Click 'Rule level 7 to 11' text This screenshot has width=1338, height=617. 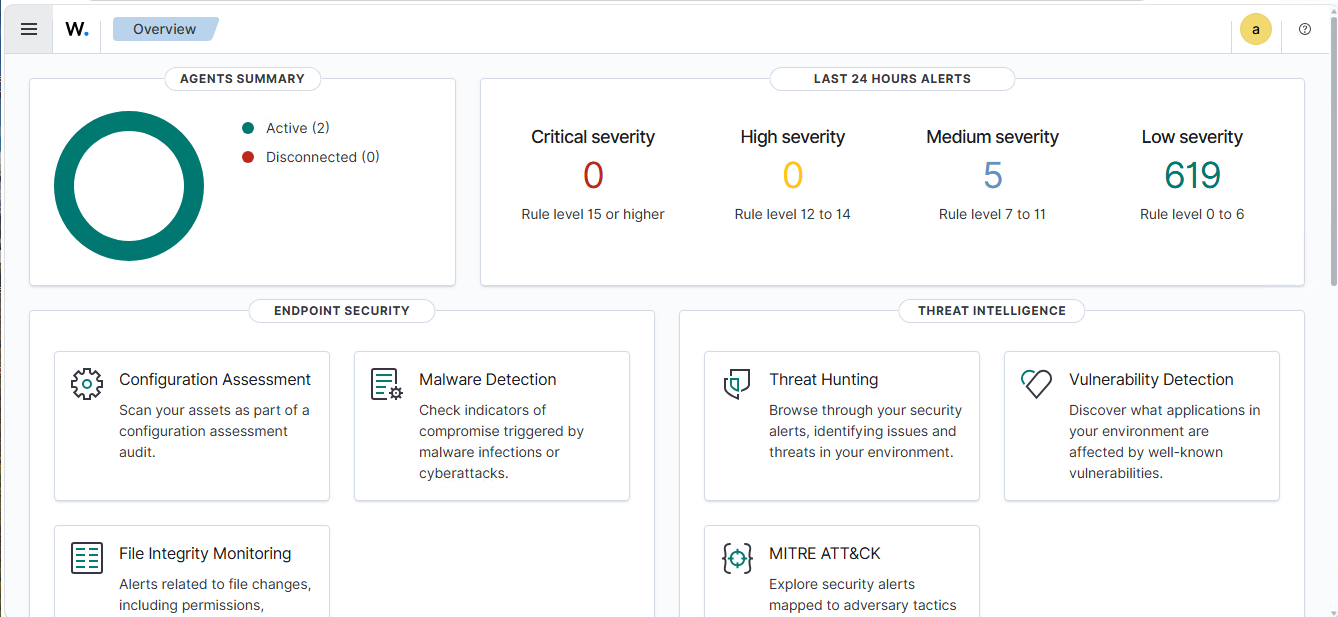tap(992, 214)
